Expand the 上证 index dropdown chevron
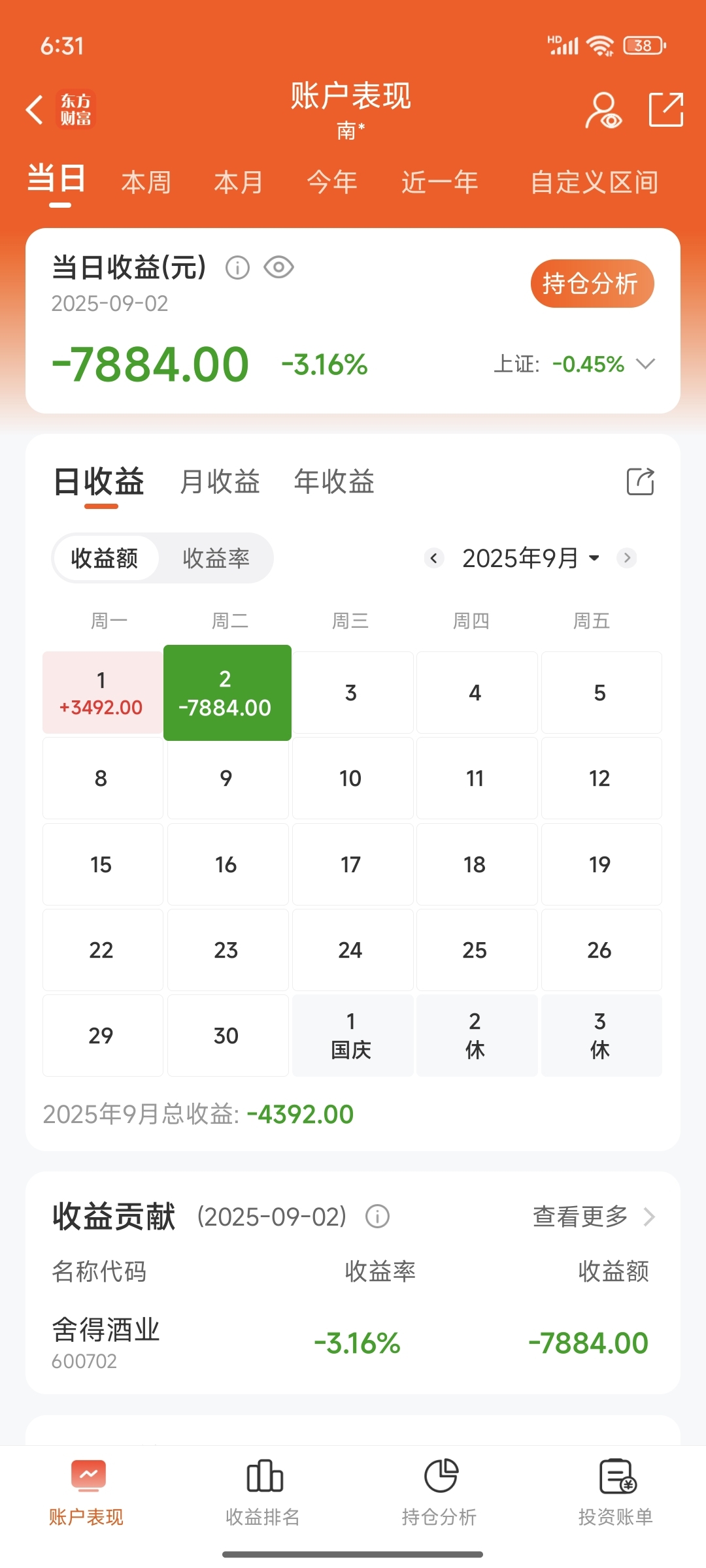This screenshot has height=1568, width=706. pyautogui.click(x=645, y=364)
